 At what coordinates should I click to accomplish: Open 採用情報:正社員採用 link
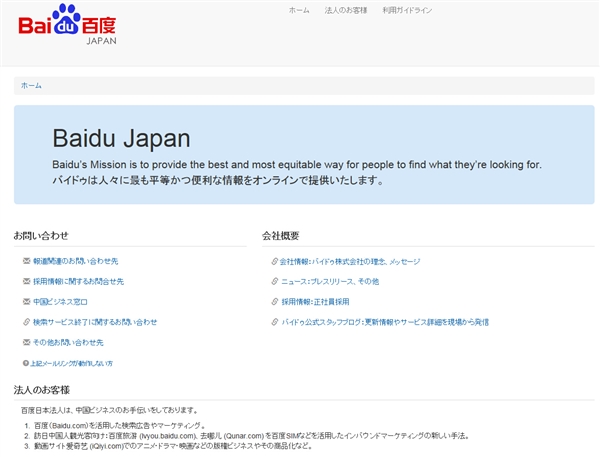coord(315,302)
